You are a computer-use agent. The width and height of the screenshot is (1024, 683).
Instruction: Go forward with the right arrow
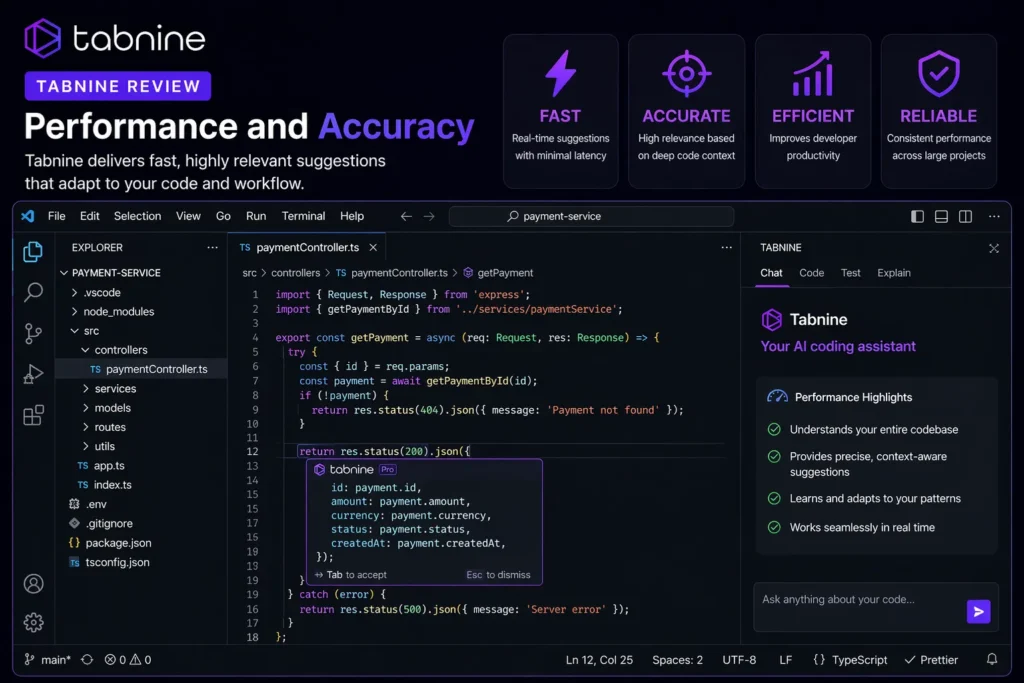429,216
